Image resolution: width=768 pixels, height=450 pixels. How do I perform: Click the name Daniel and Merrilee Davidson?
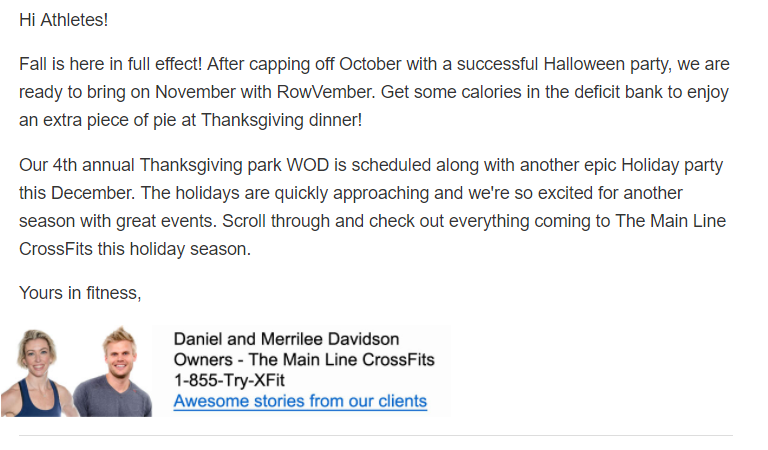pyautogui.click(x=286, y=339)
